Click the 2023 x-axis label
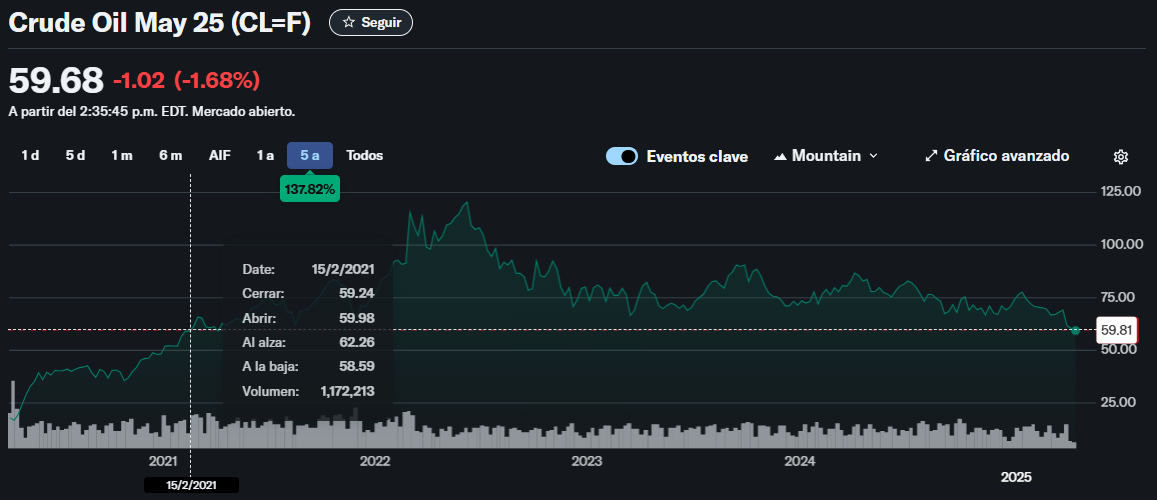Image resolution: width=1157 pixels, height=500 pixels. 587,462
